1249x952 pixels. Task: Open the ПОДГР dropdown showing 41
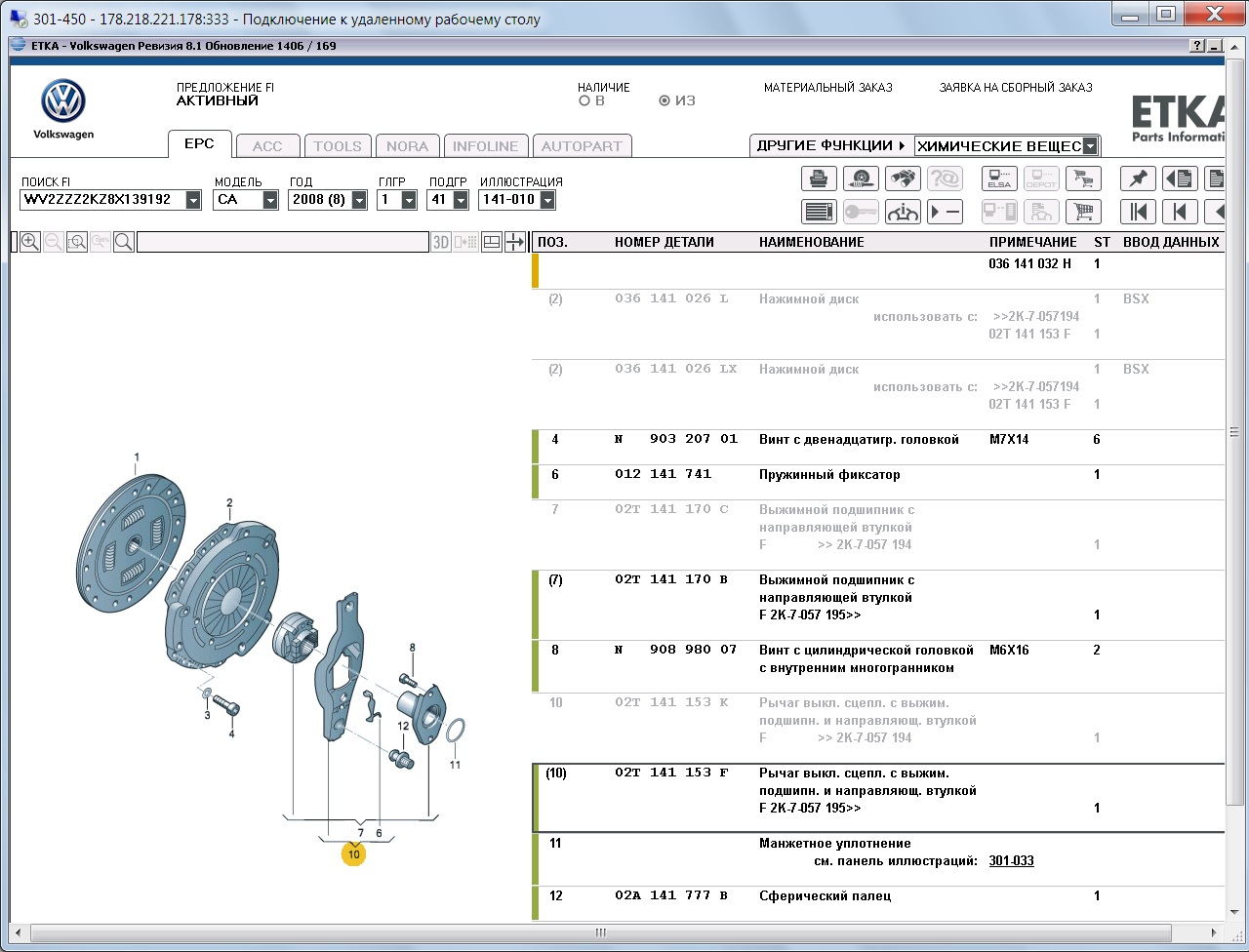(x=461, y=200)
